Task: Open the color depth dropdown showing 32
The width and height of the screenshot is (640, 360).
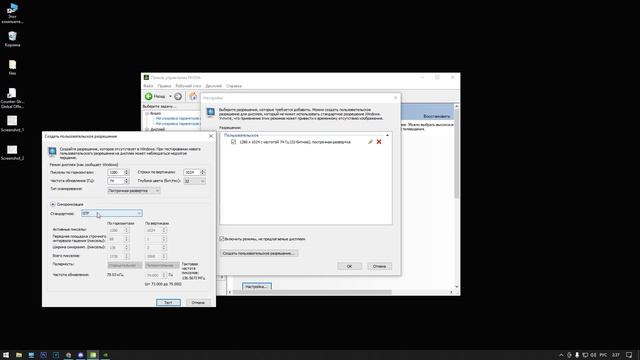Action: point(194,181)
